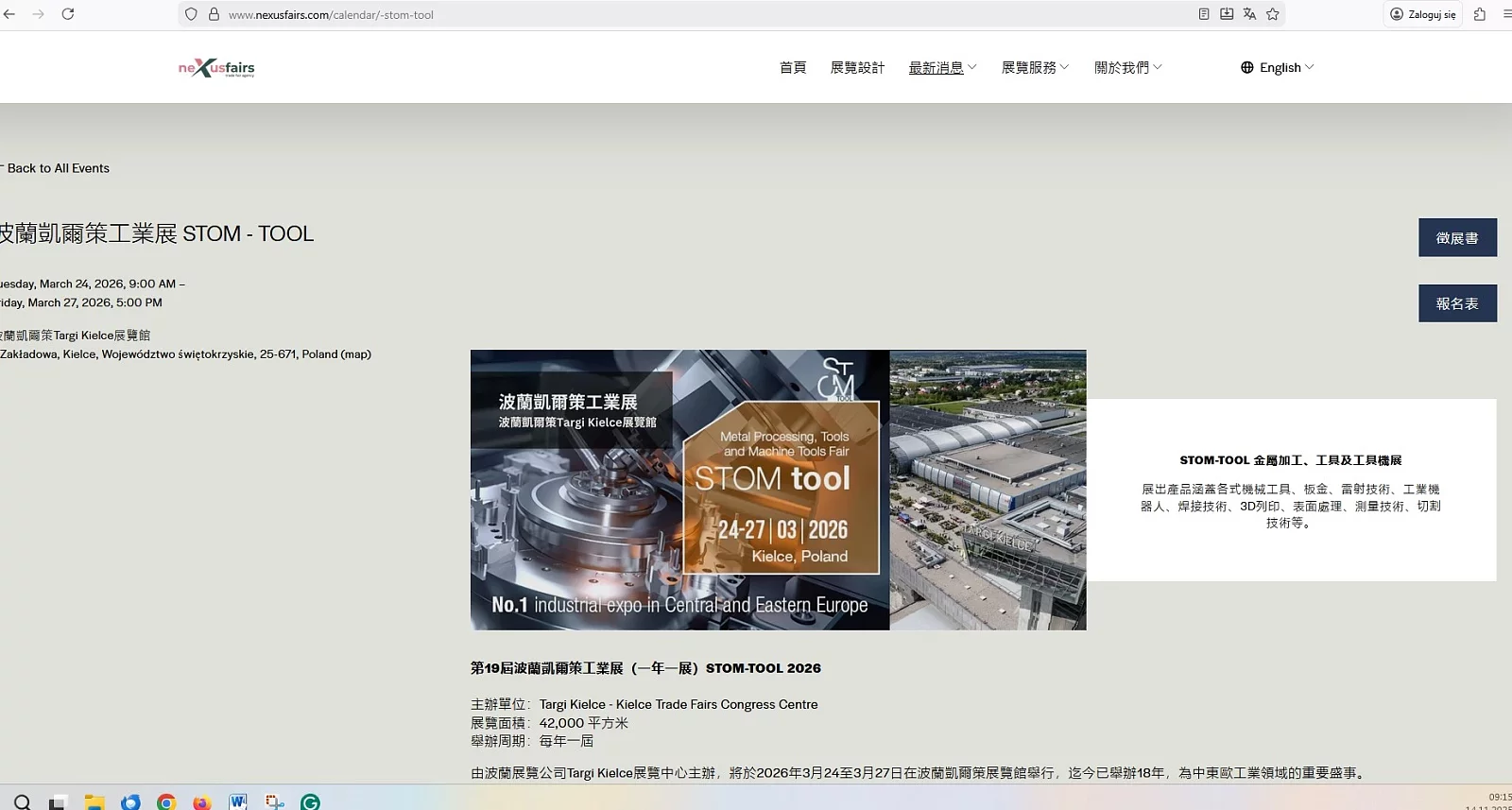Click the STOM tool banner image
This screenshot has height=810, width=1512.
pos(679,490)
